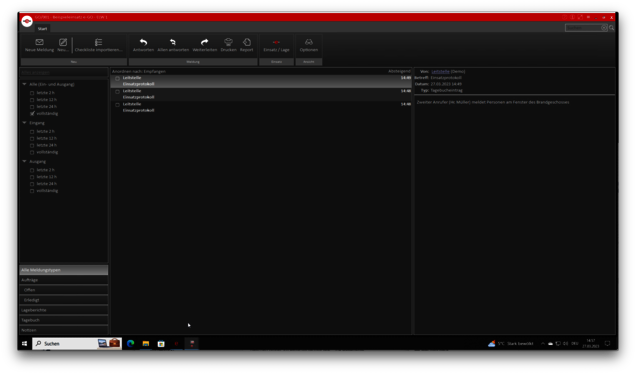636x374 pixels.
Task: Click the taskbar clock showing date and time
Action: [591, 344]
